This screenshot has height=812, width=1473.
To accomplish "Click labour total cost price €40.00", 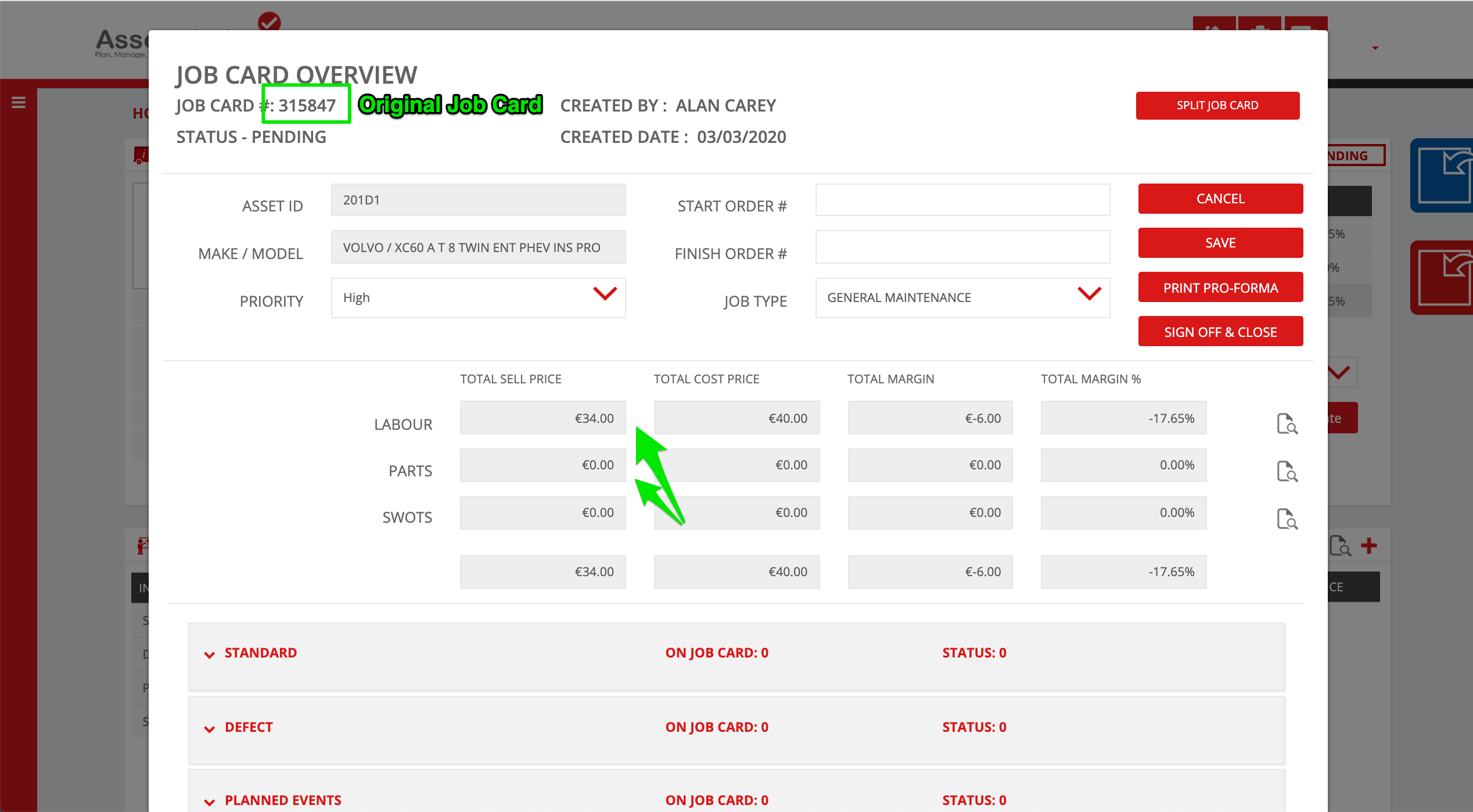I will tap(737, 418).
